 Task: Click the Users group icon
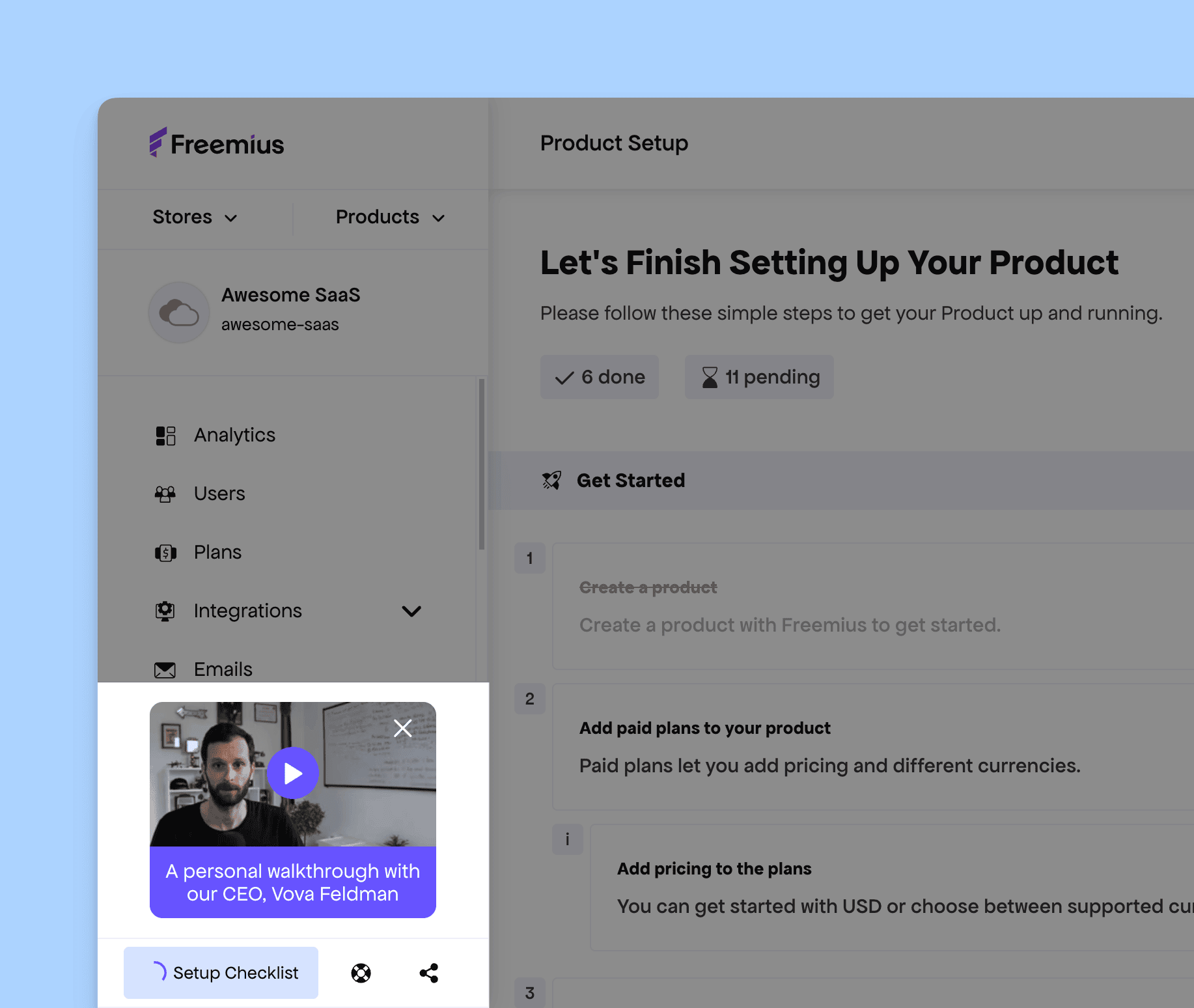(x=165, y=494)
